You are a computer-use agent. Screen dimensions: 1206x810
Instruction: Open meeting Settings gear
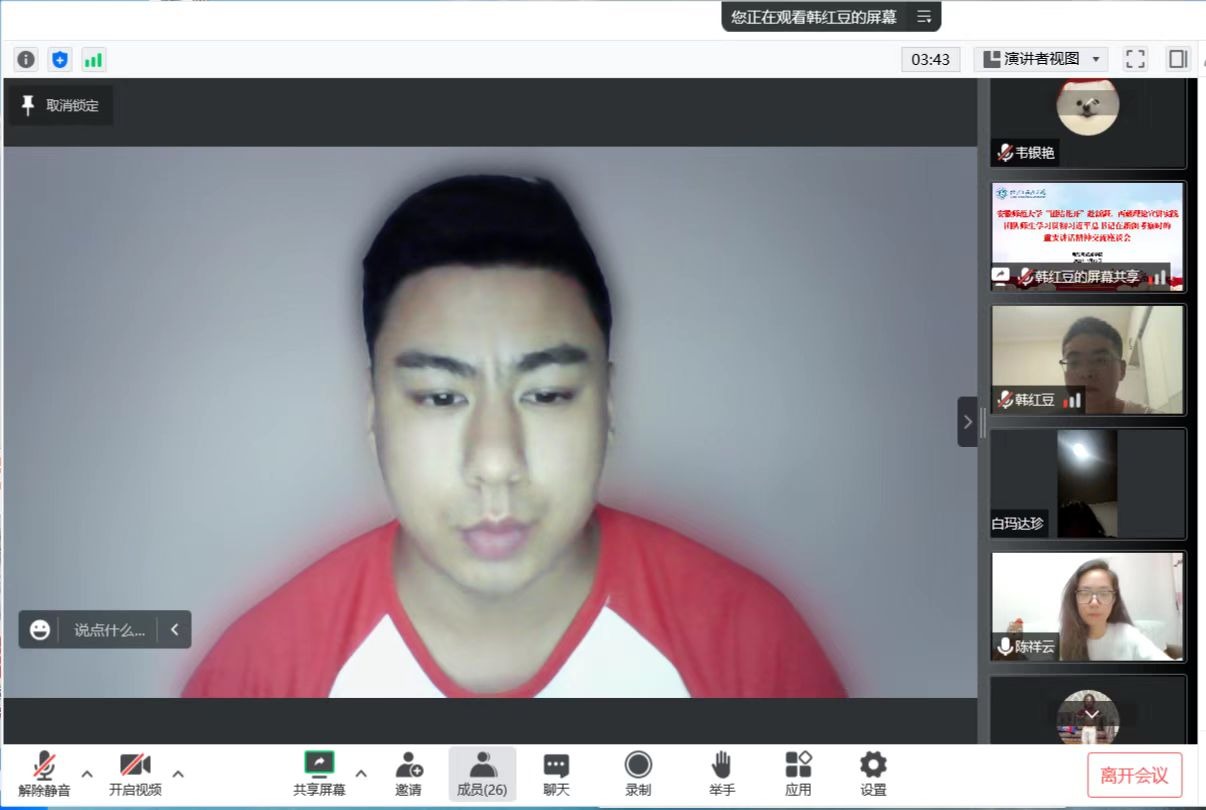point(873,774)
